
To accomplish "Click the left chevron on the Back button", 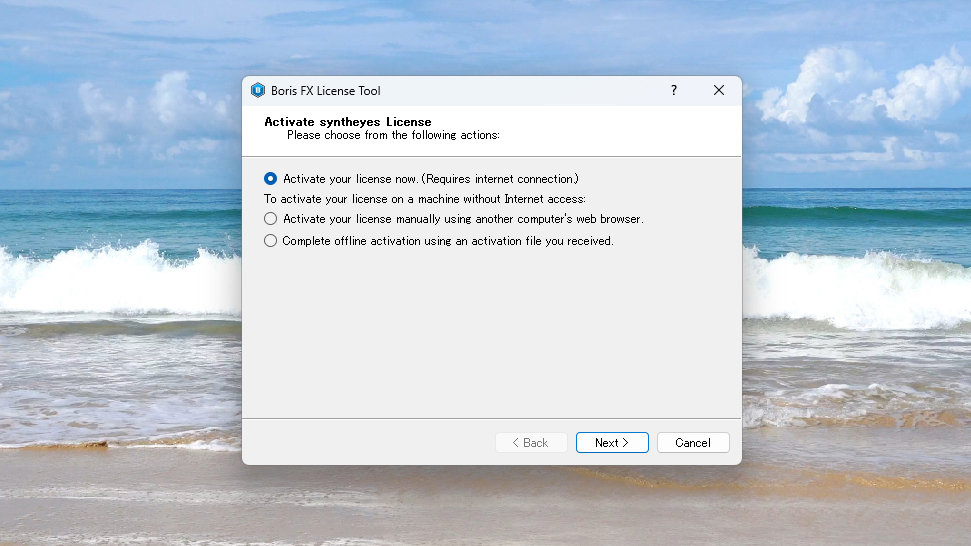I will pyautogui.click(x=516, y=443).
